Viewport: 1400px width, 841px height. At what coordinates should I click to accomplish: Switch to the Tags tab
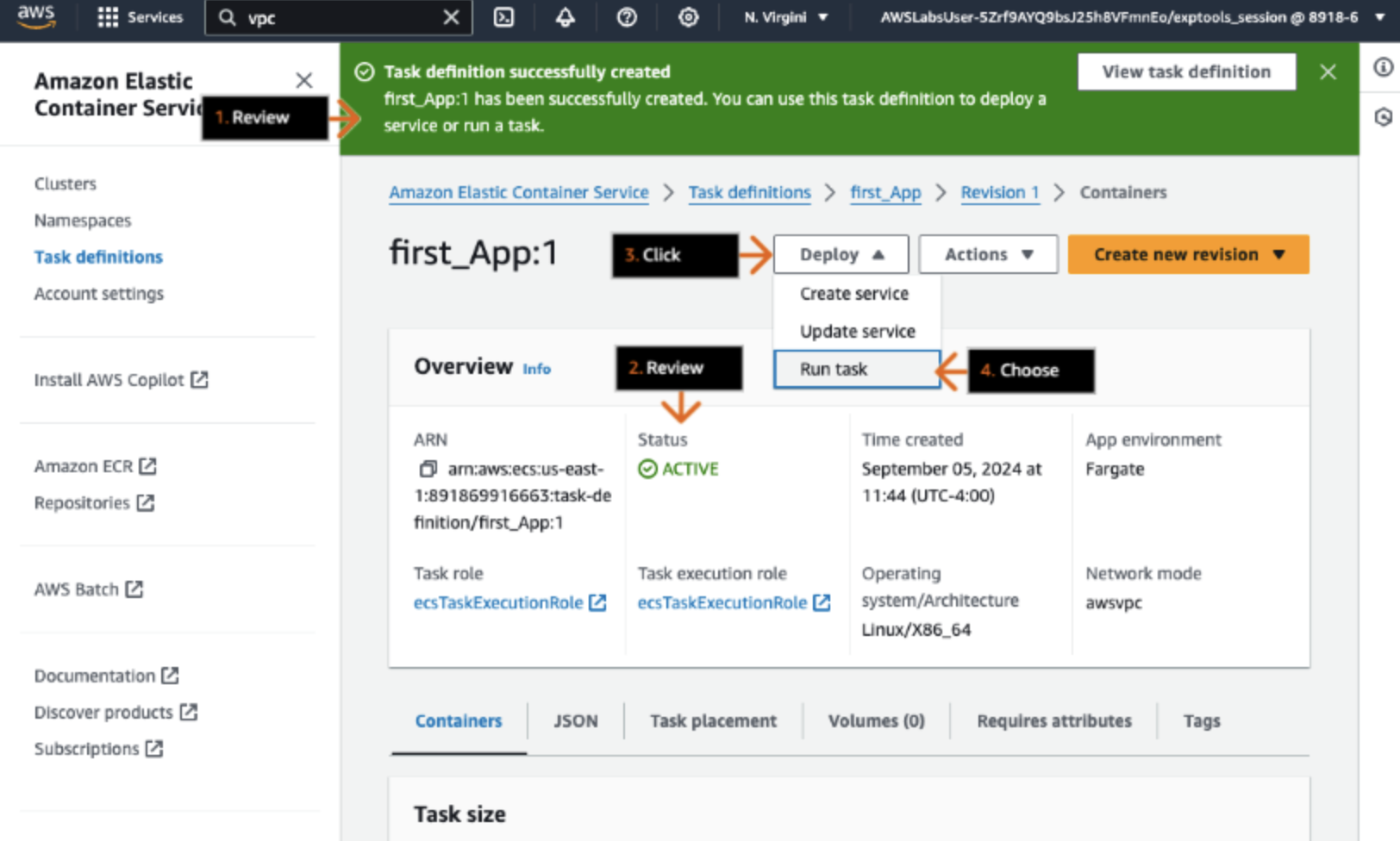[1202, 721]
